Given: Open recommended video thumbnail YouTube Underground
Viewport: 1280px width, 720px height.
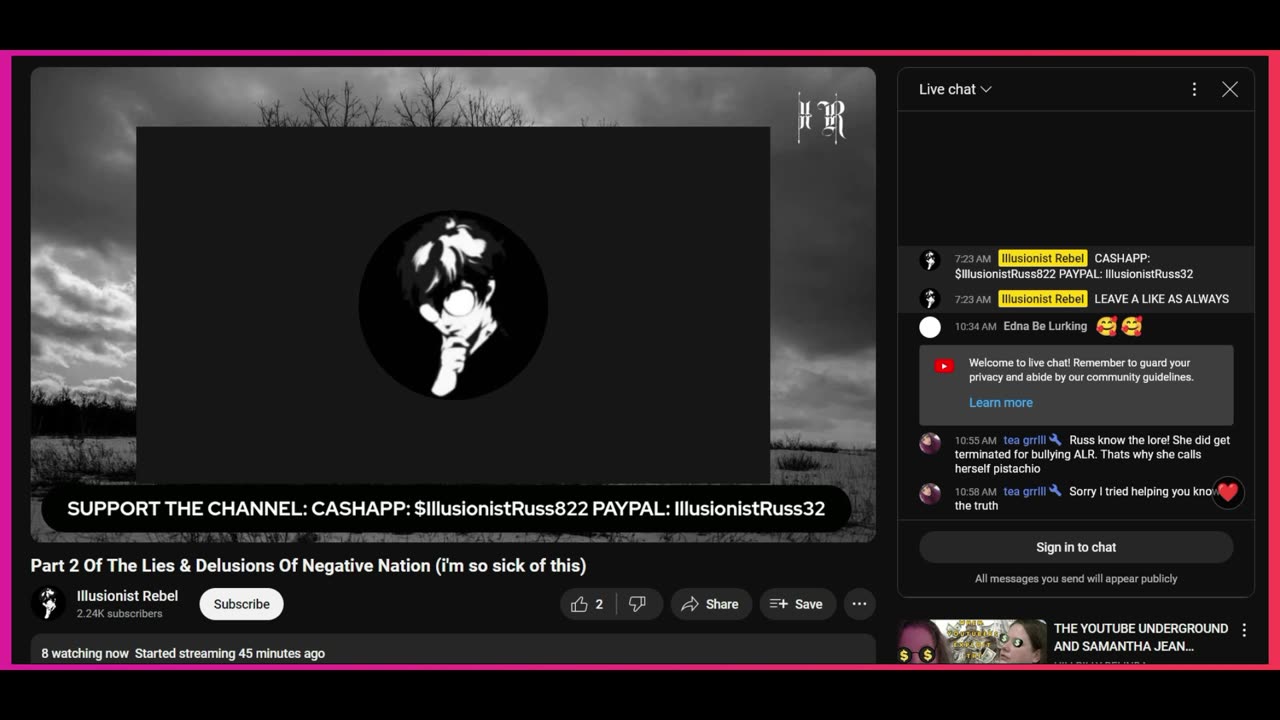Looking at the screenshot, I should 972,642.
